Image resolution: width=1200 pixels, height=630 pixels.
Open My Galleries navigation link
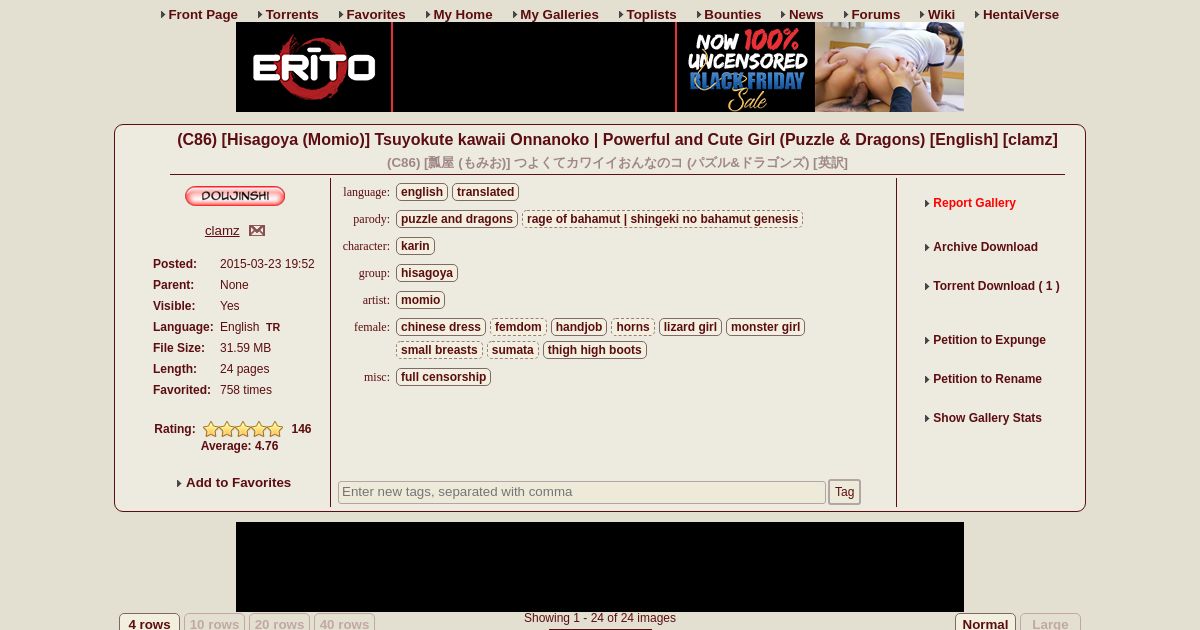click(x=559, y=14)
